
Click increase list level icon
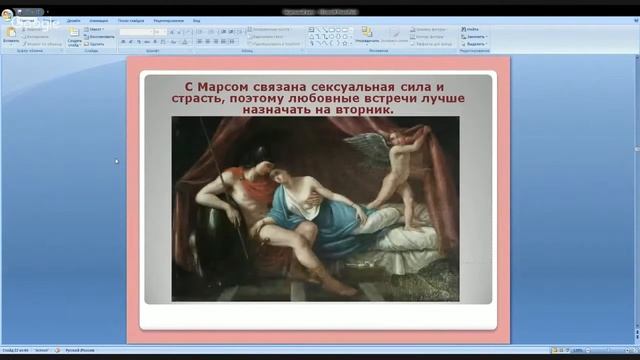pos(231,32)
